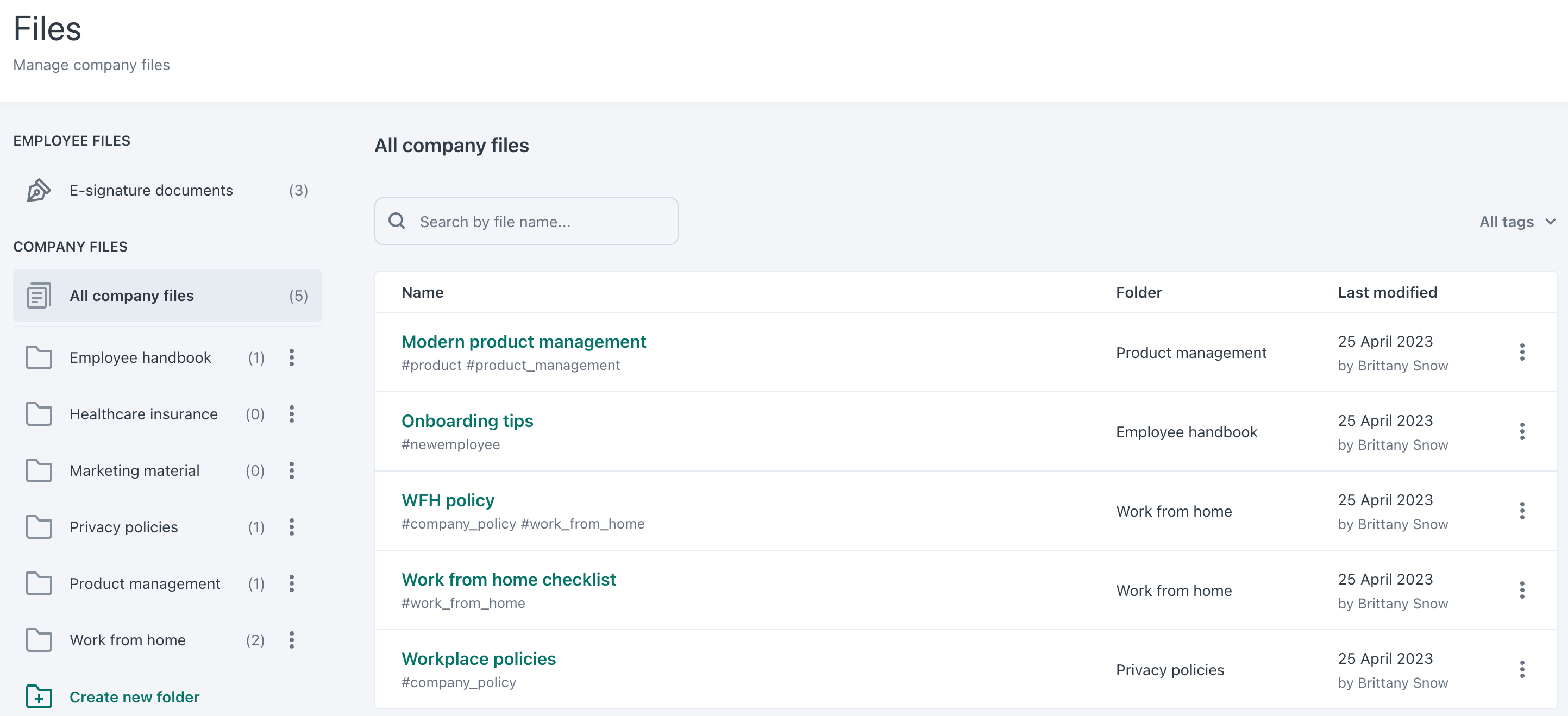Click the #company_policy tag under WFH policy
Screen dimensions: 1568x716
click(x=460, y=524)
